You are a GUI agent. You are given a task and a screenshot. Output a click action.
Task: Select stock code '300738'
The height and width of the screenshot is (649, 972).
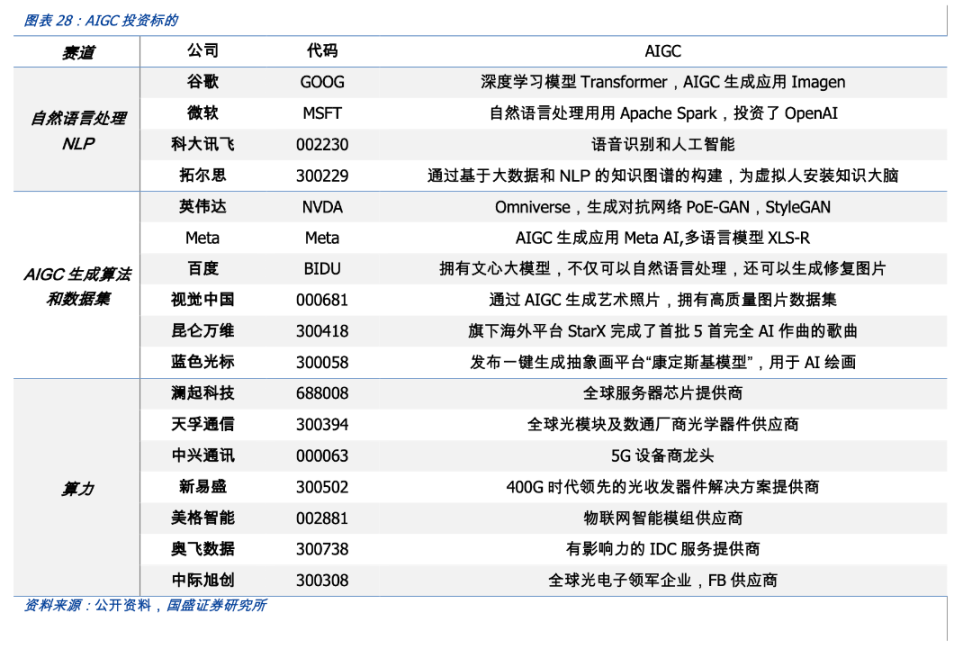[322, 550]
